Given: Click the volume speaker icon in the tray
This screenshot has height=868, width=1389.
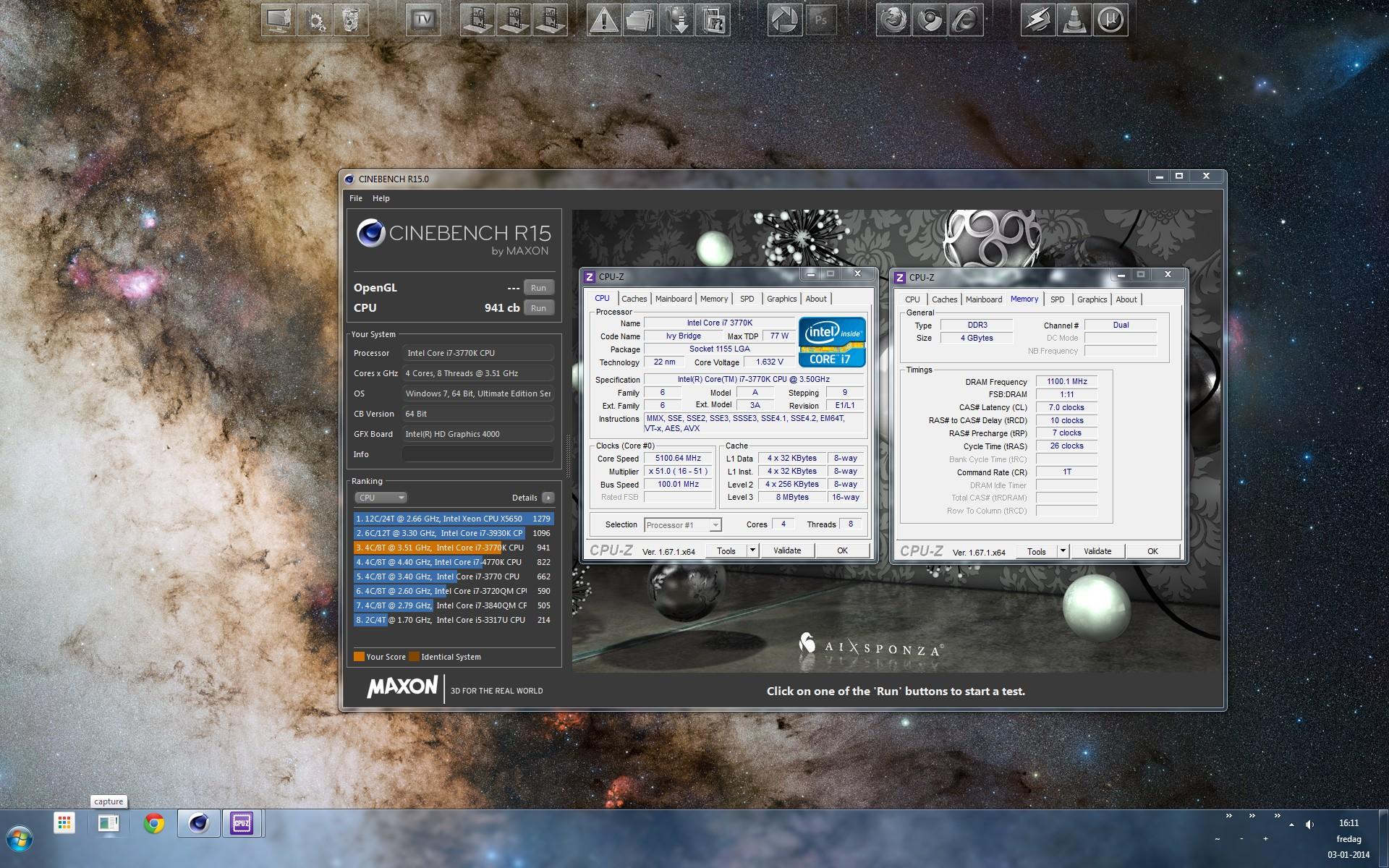Looking at the screenshot, I should (x=1309, y=824).
